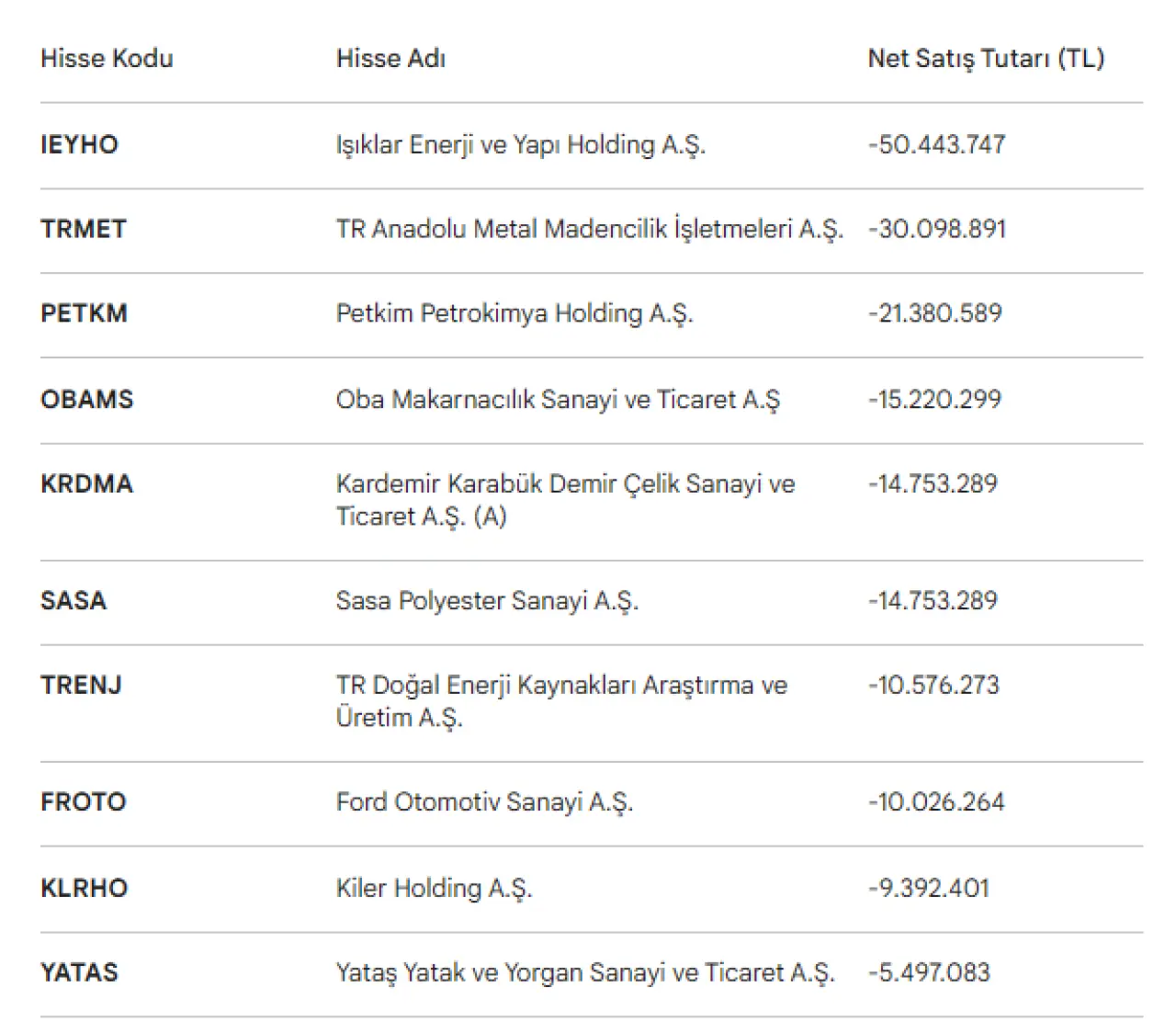Screen dimensions: 1176x1033
Task: Click the KLRHO stock code
Action: coord(84,889)
